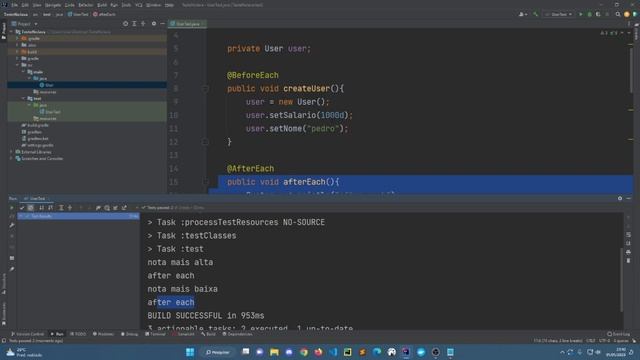The height and width of the screenshot is (360, 640).
Task: Expand all test results
Action: coord(61,208)
